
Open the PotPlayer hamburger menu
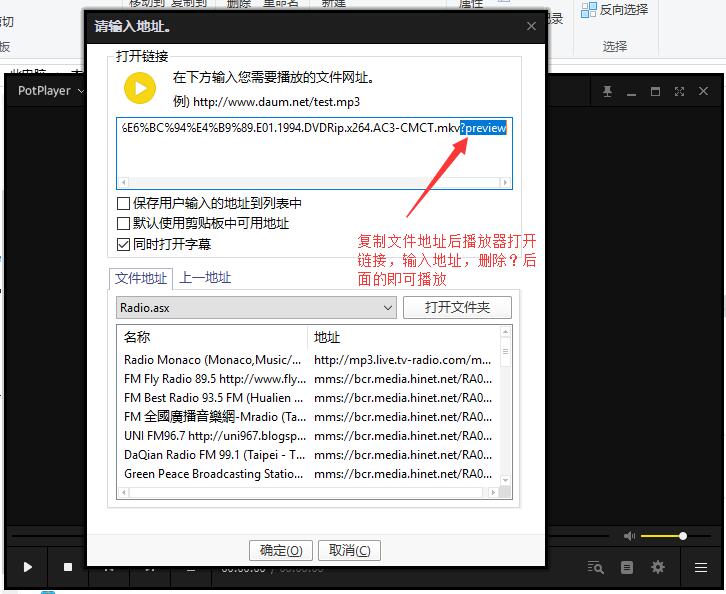tap(701, 567)
